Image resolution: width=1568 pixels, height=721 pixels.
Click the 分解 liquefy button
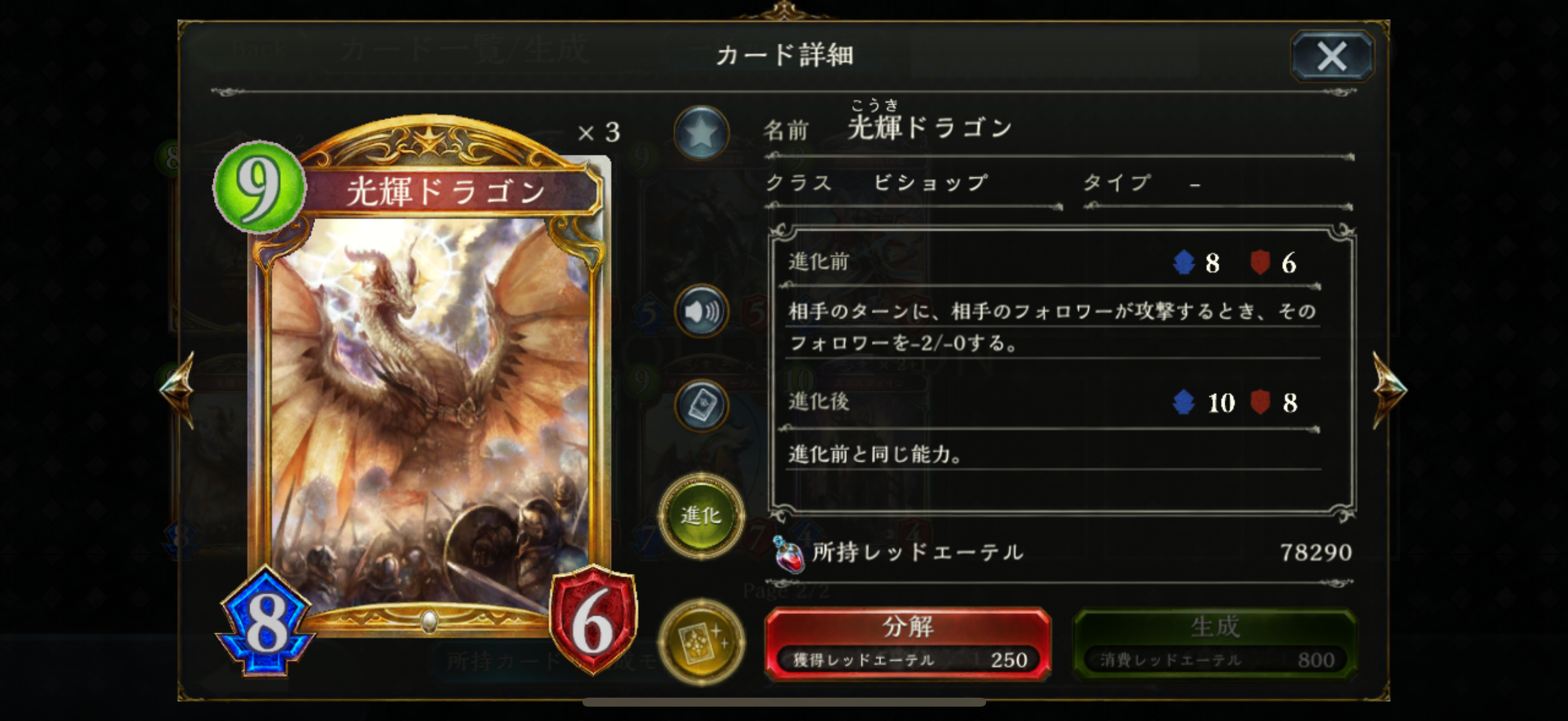908,644
